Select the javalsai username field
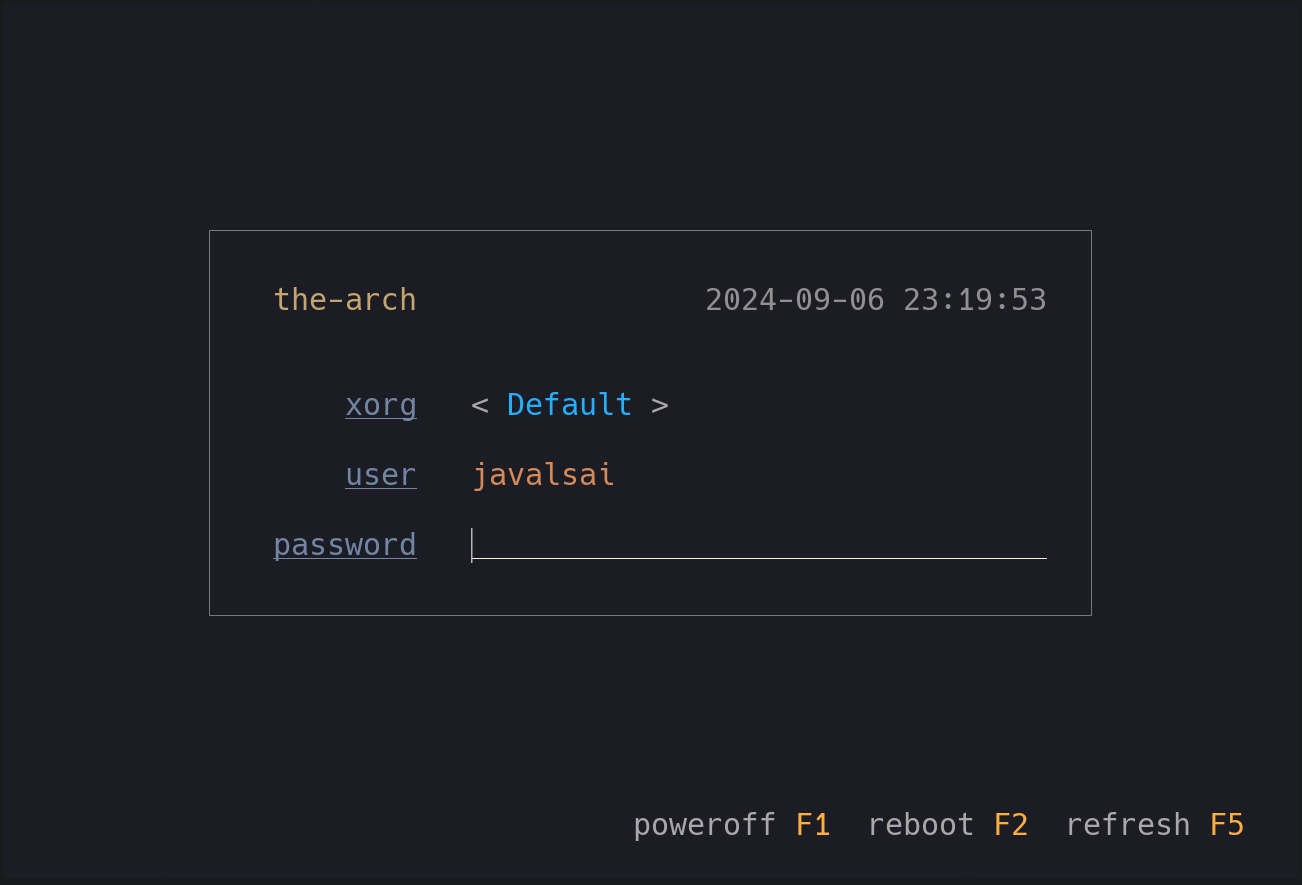Viewport: 1302px width, 885px height. pos(543,475)
